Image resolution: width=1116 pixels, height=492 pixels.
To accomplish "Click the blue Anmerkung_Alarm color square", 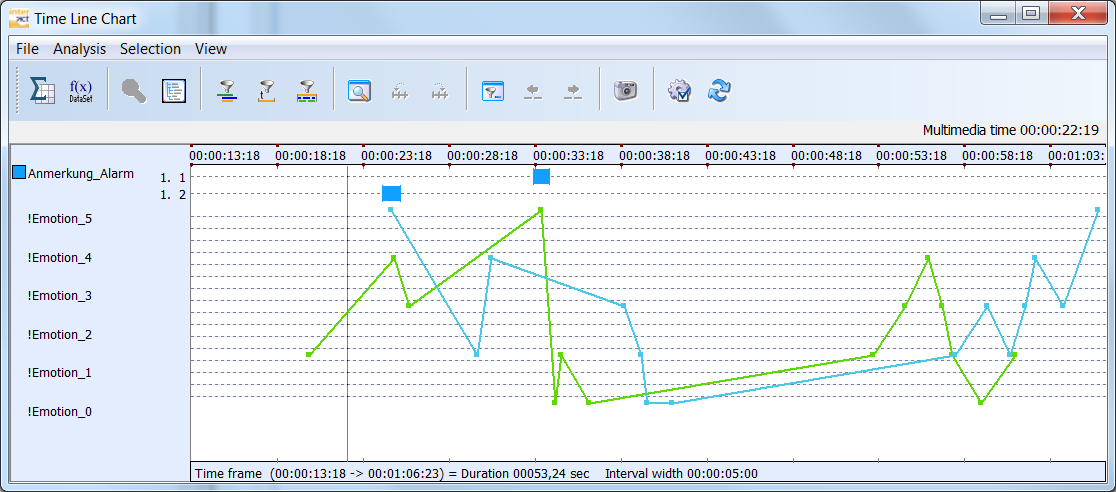I will click(x=19, y=173).
